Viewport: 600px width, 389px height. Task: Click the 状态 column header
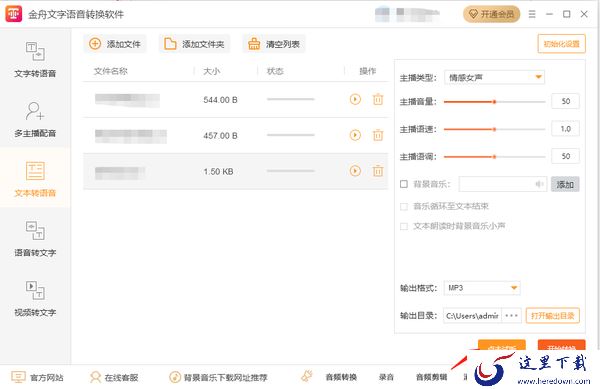click(x=275, y=71)
